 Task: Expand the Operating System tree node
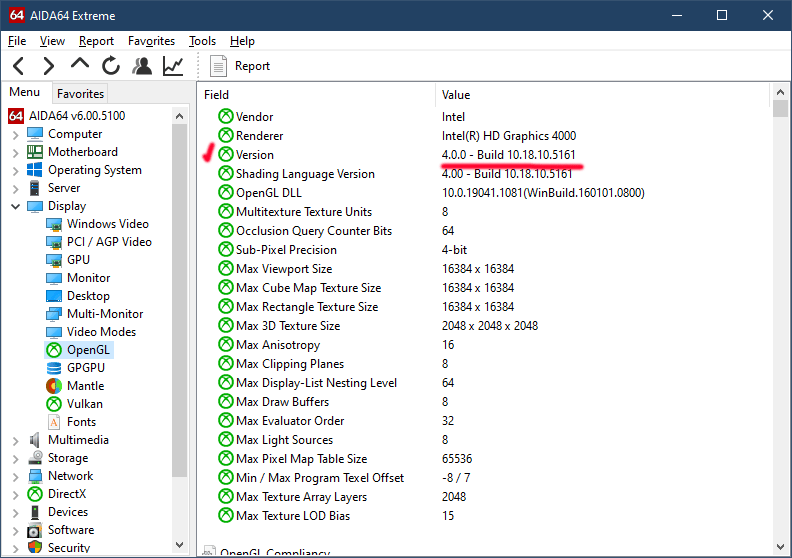[16, 171]
